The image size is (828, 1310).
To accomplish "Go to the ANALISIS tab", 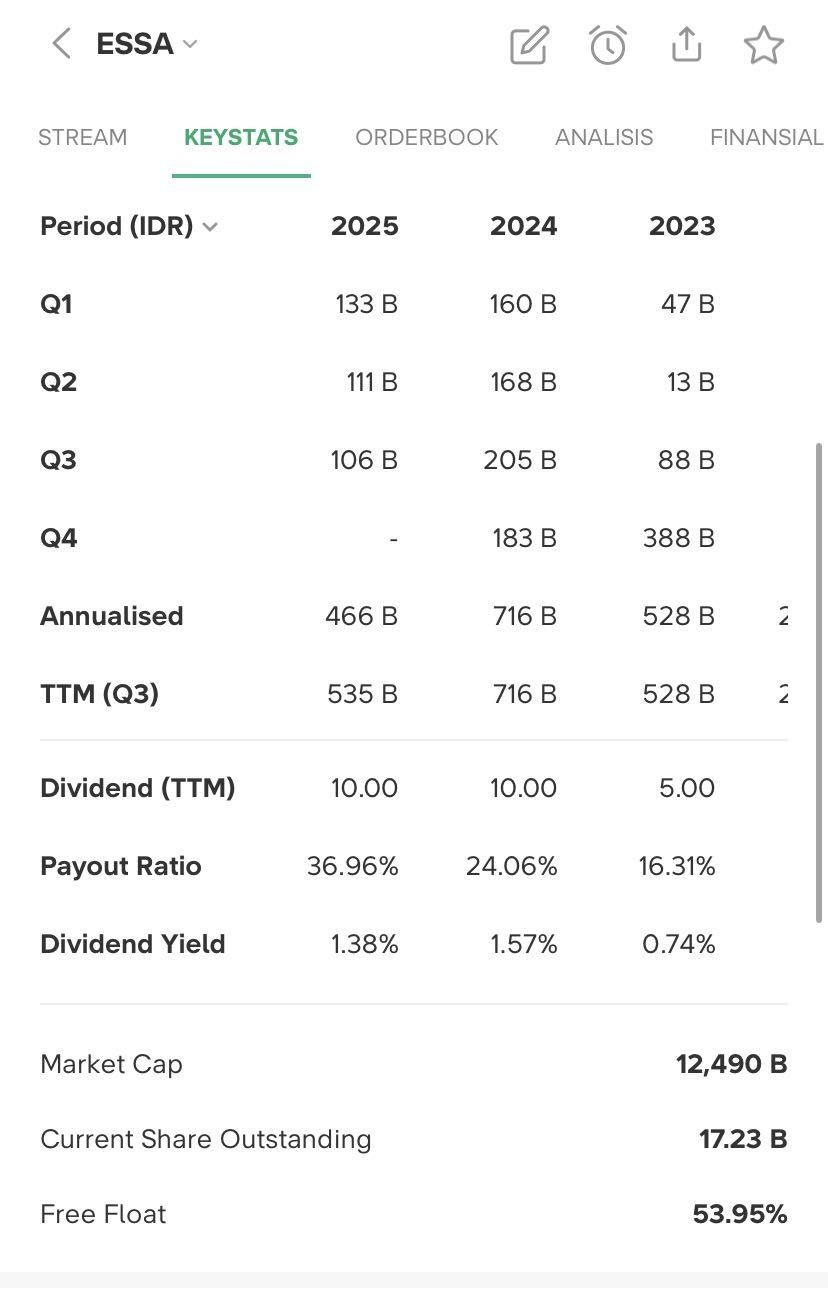I will click(x=604, y=137).
